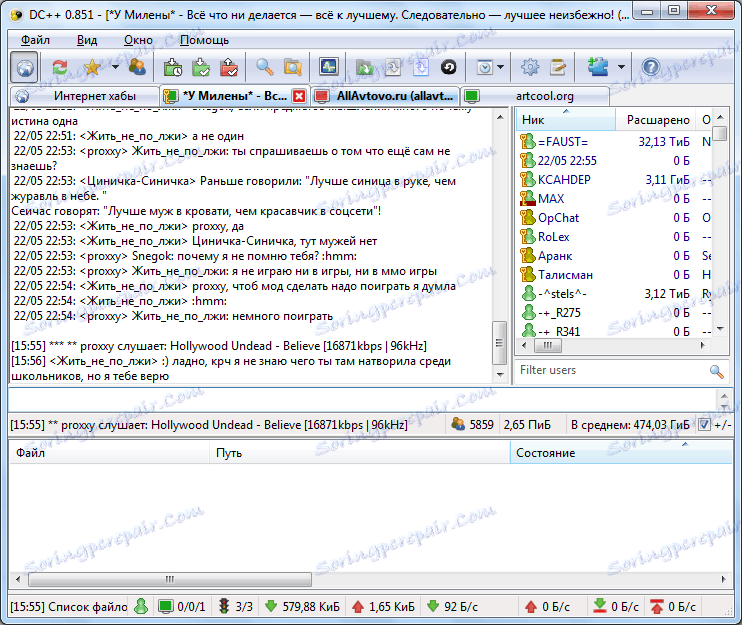This screenshot has height=625, width=742.
Task: Open the Файл menu
Action: point(35,40)
